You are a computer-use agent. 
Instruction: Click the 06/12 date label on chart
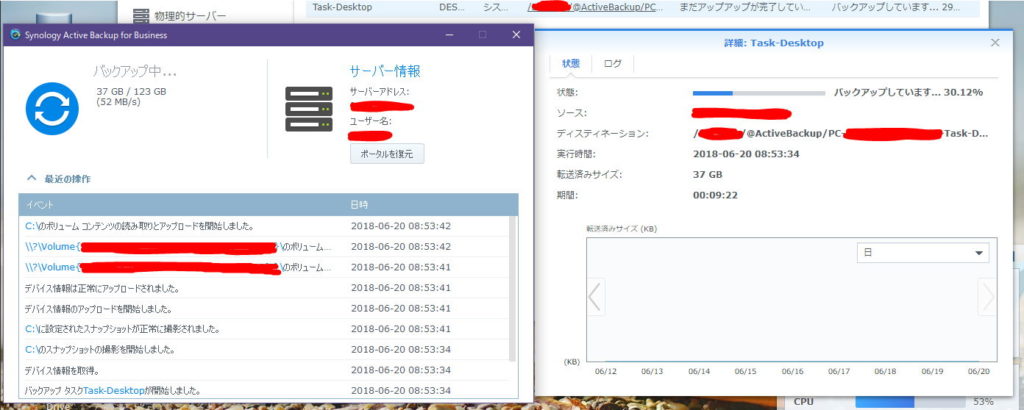(605, 371)
